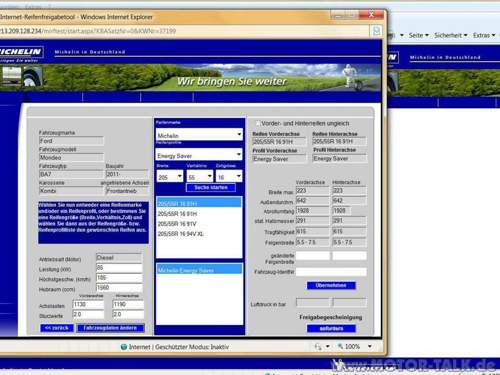Click the 'Fahrzeugdaten ändern' button
The height and width of the screenshot is (375, 500).
(x=110, y=328)
